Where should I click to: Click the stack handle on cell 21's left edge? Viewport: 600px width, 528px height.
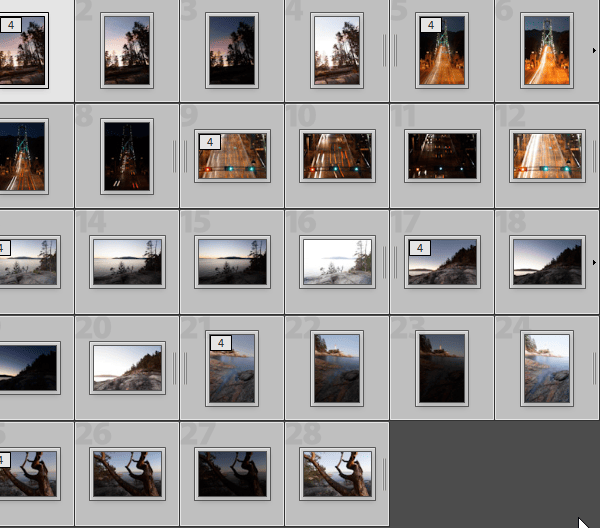tap(185, 368)
